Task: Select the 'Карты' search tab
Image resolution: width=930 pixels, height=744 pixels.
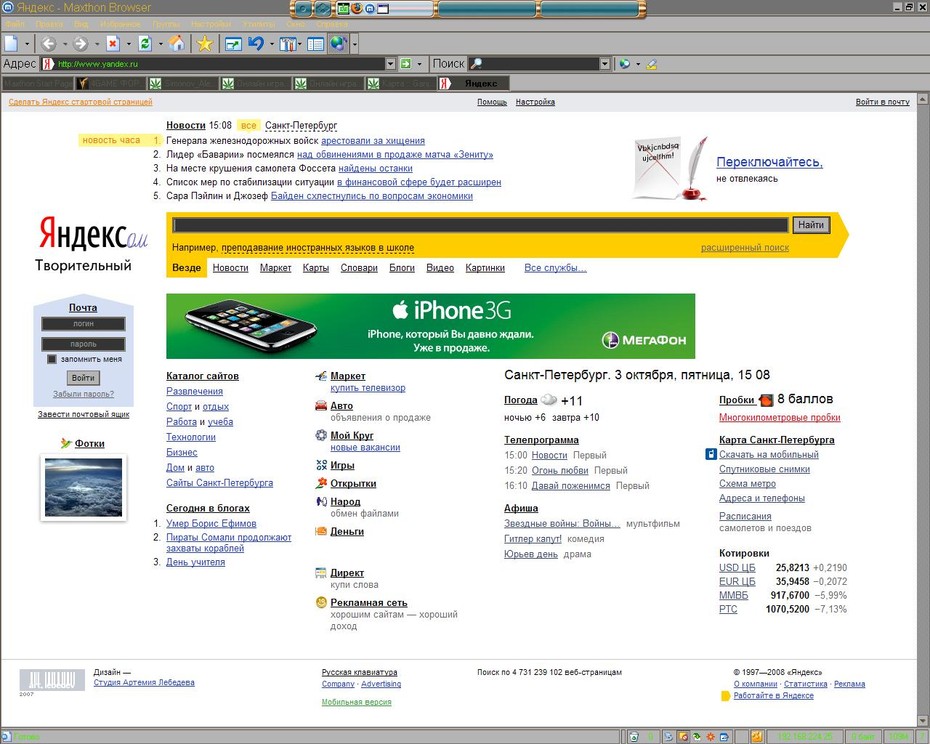Action: (316, 268)
